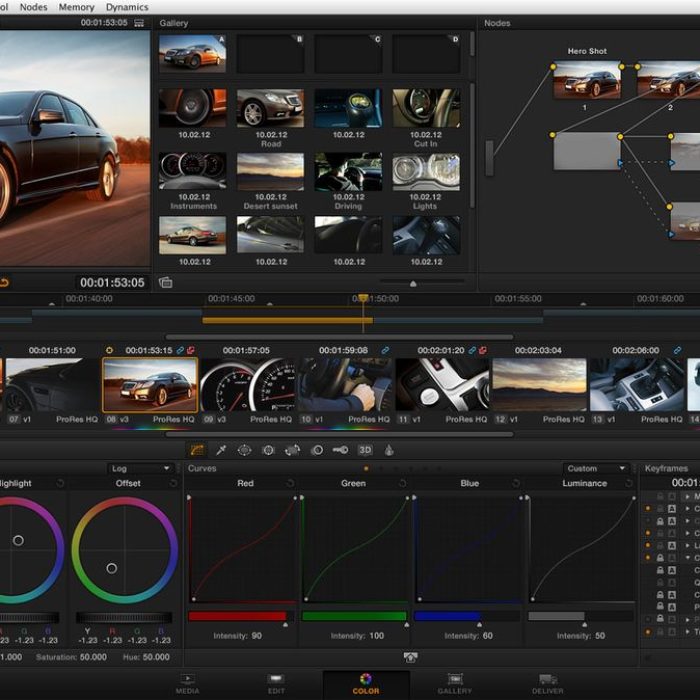
Task: Open the Edit page
Action: click(276, 683)
